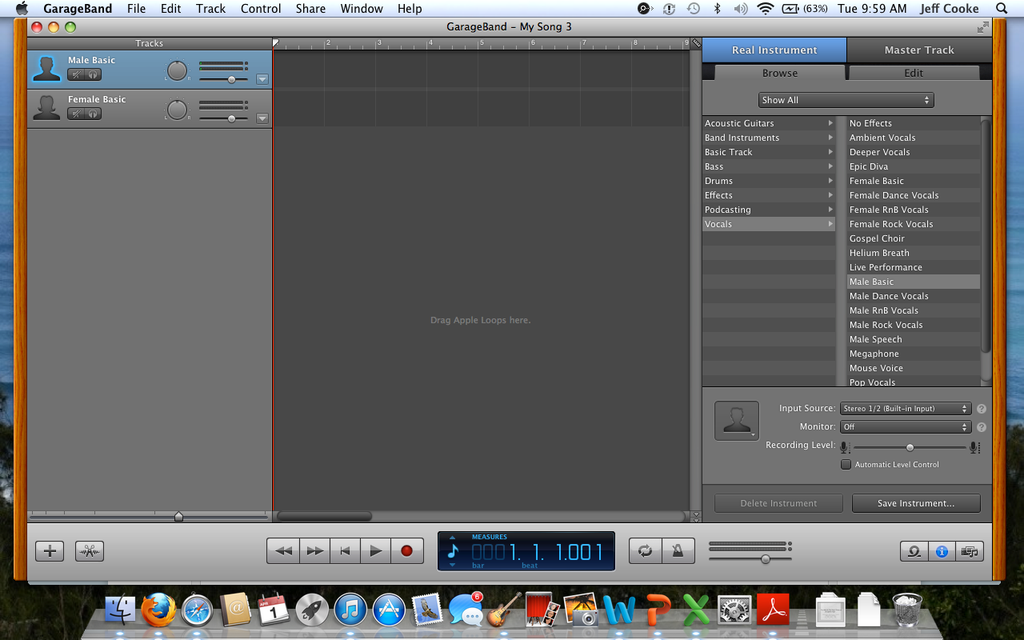Click the instrument icon in the info pane
This screenshot has width=1024, height=640.
pyautogui.click(x=737, y=421)
